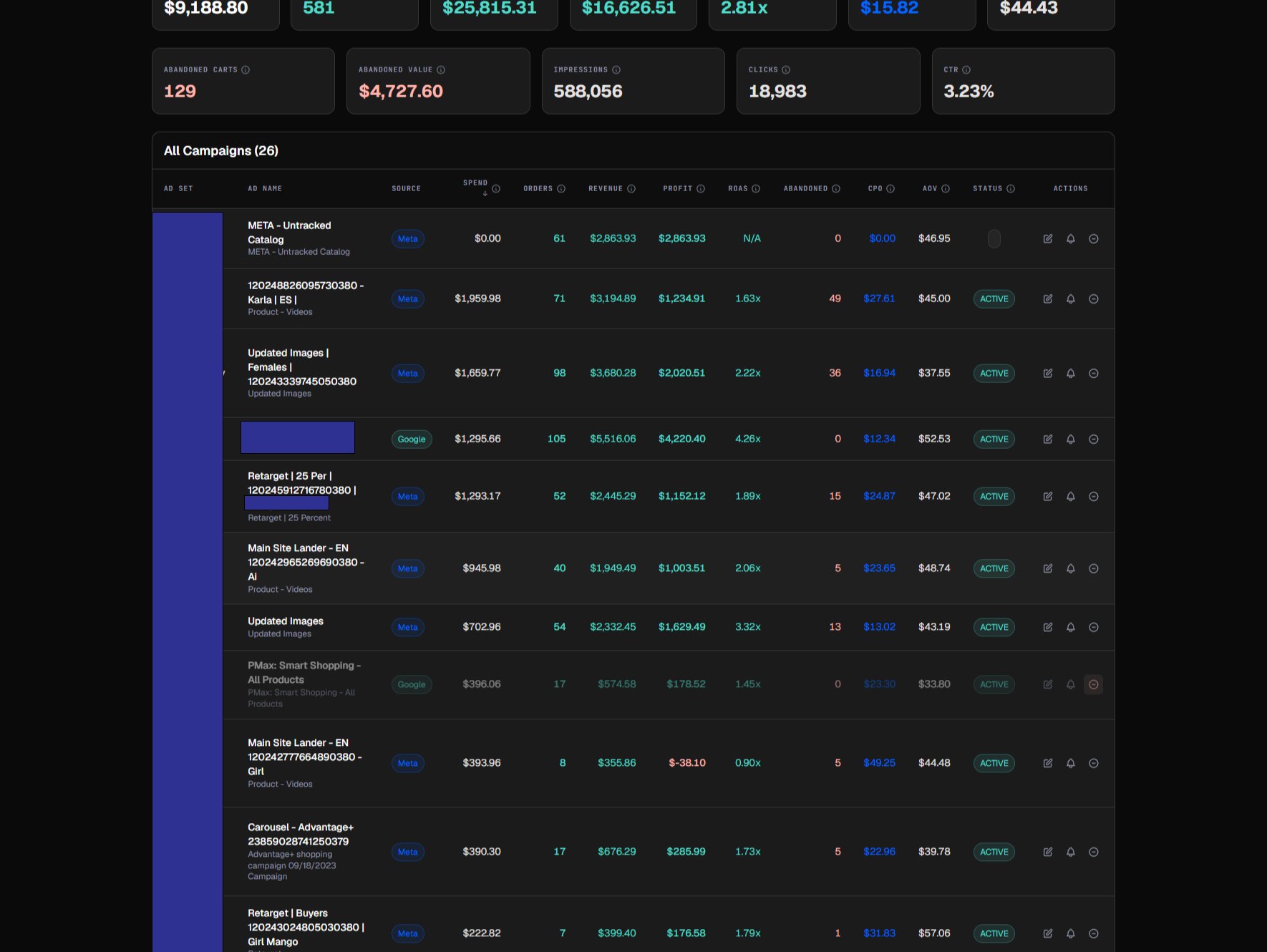This screenshot has width=1267, height=952.
Task: Bell icon on $1,295.66 Google row
Action: coord(1071,439)
